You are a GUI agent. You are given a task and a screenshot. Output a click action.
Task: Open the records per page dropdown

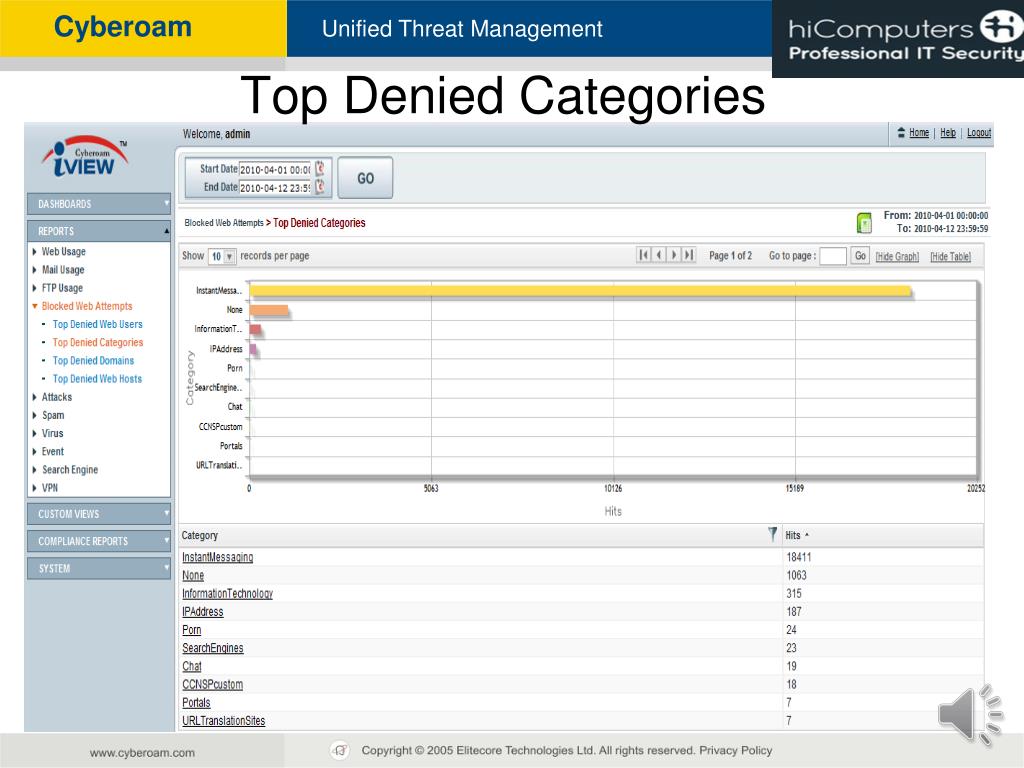222,257
